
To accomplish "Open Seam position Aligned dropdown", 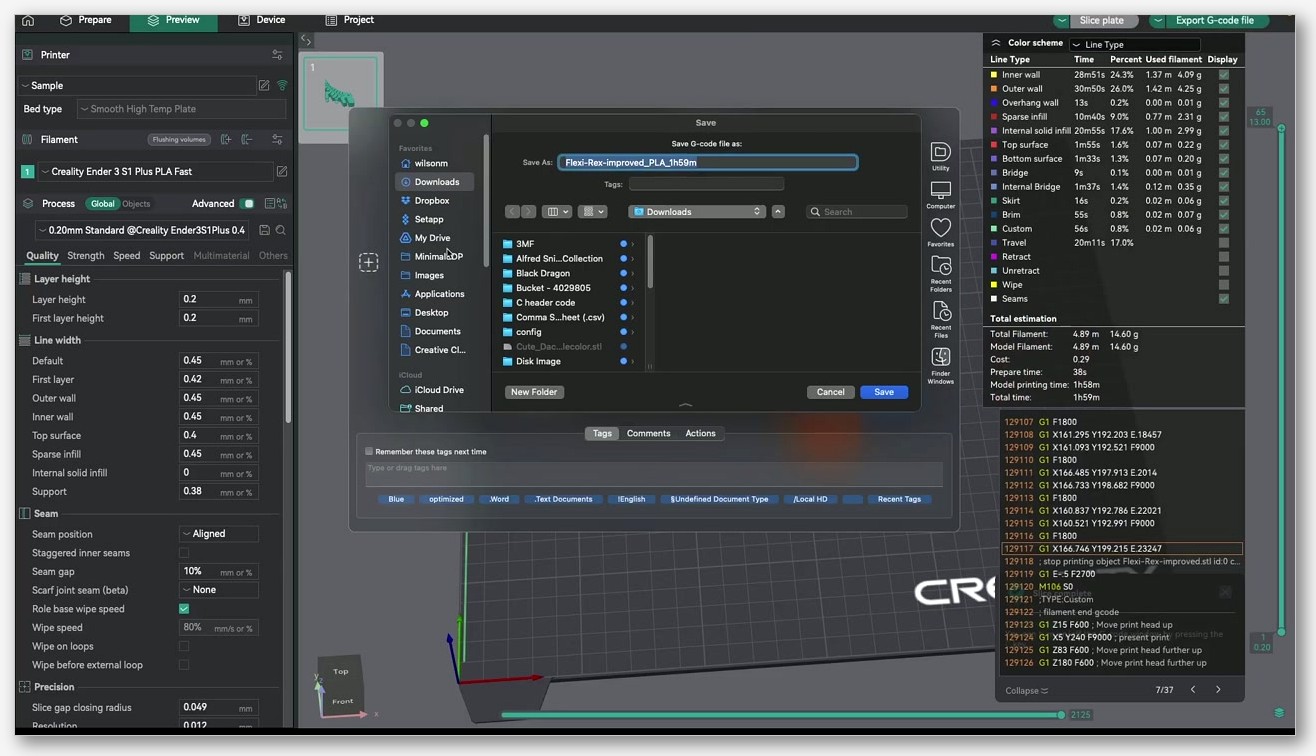I will (219, 534).
